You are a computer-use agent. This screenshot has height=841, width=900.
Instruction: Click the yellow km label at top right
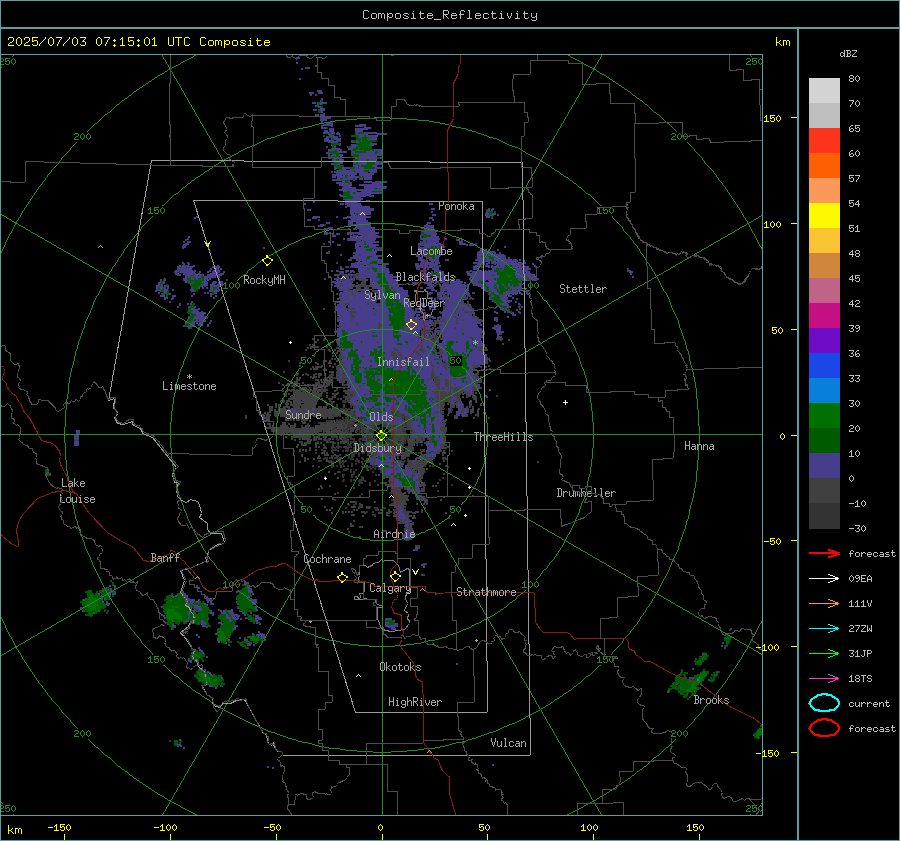[x=782, y=42]
